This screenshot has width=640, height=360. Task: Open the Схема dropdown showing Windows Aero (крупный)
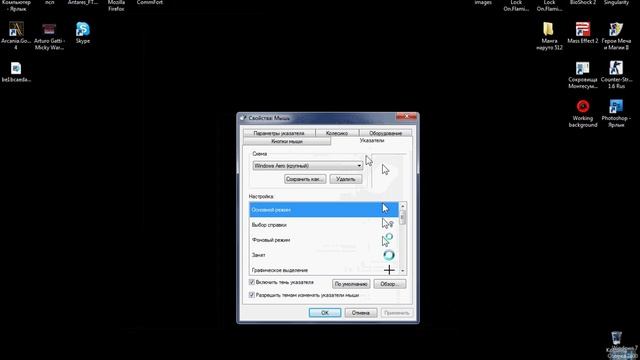click(307, 166)
